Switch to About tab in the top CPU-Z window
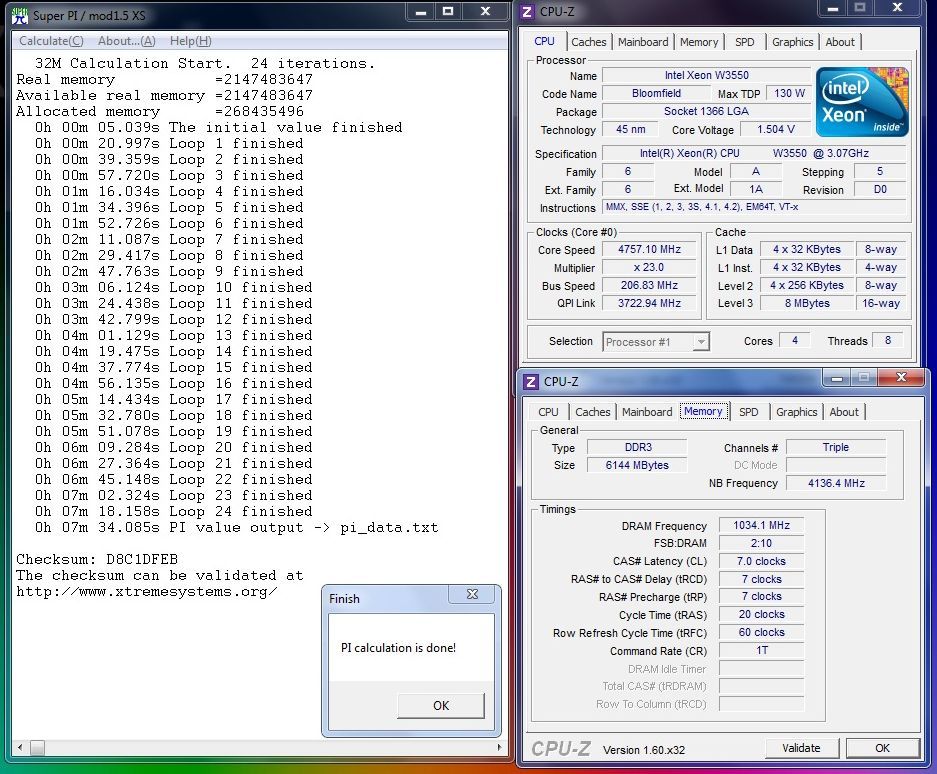This screenshot has width=937, height=774. coord(840,42)
